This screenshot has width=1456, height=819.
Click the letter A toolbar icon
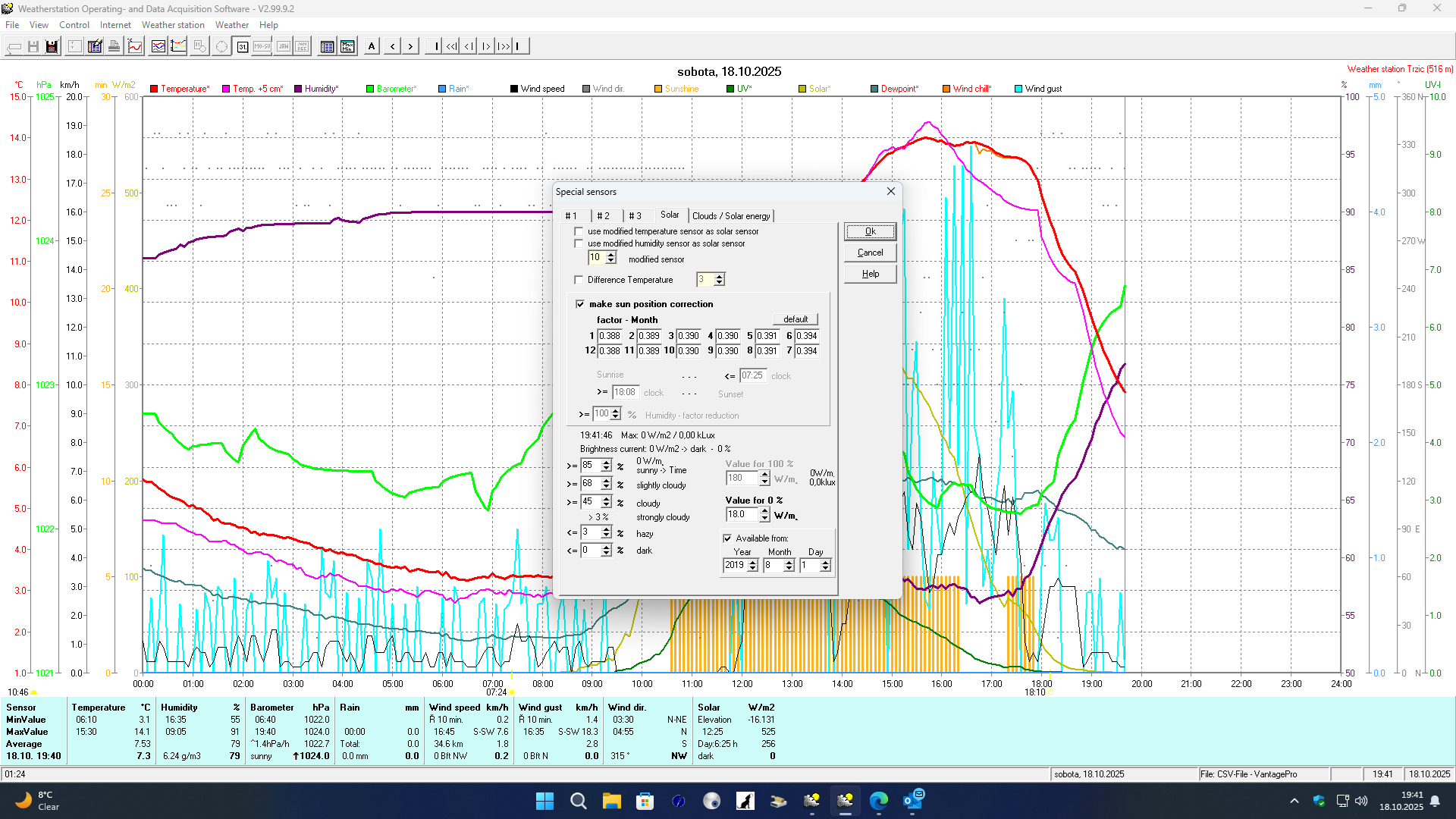[x=372, y=46]
